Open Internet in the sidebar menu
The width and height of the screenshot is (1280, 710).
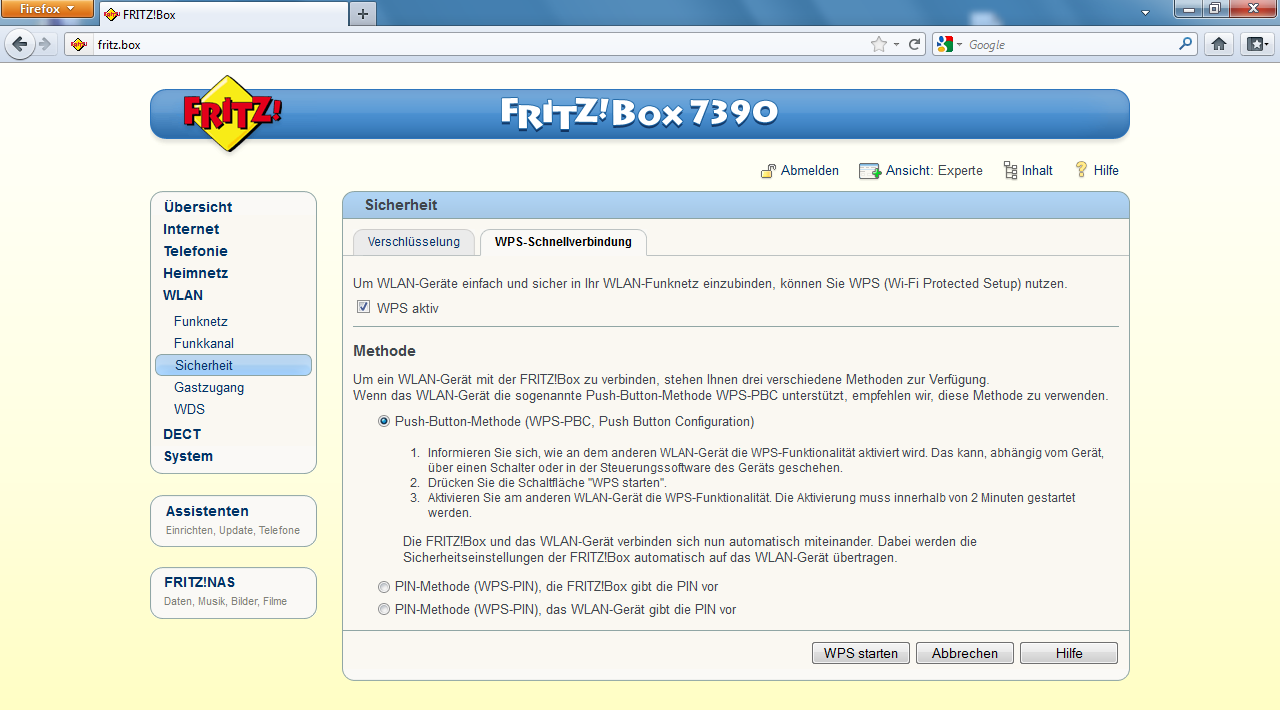191,229
